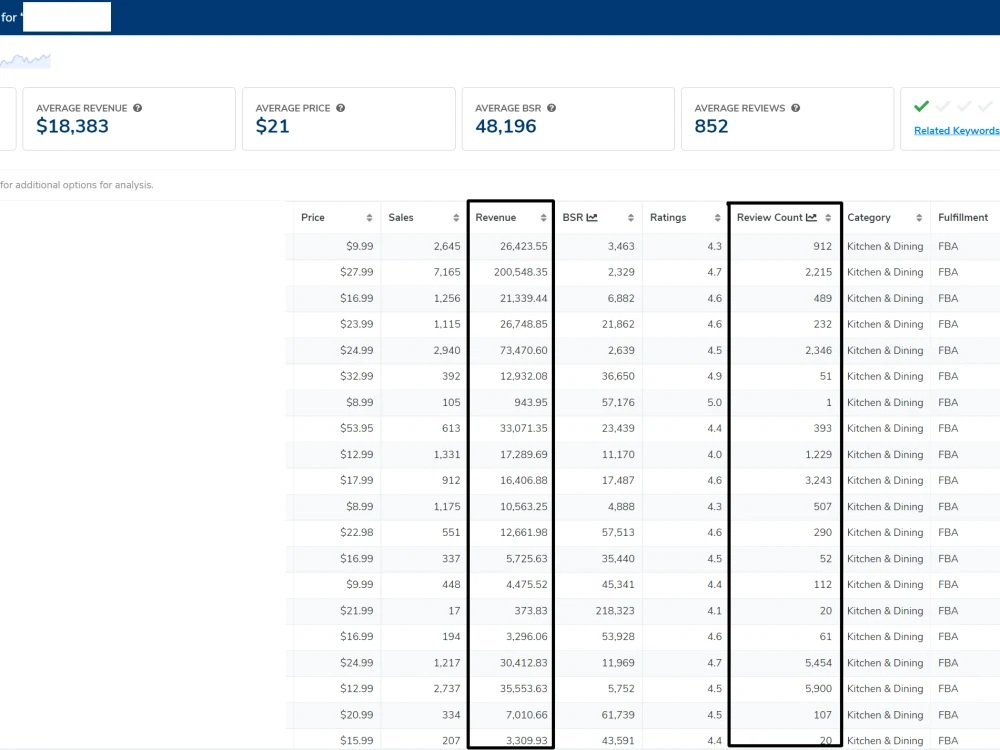Click the Revenue column header label
This screenshot has width=1000, height=750.
pyautogui.click(x=496, y=217)
